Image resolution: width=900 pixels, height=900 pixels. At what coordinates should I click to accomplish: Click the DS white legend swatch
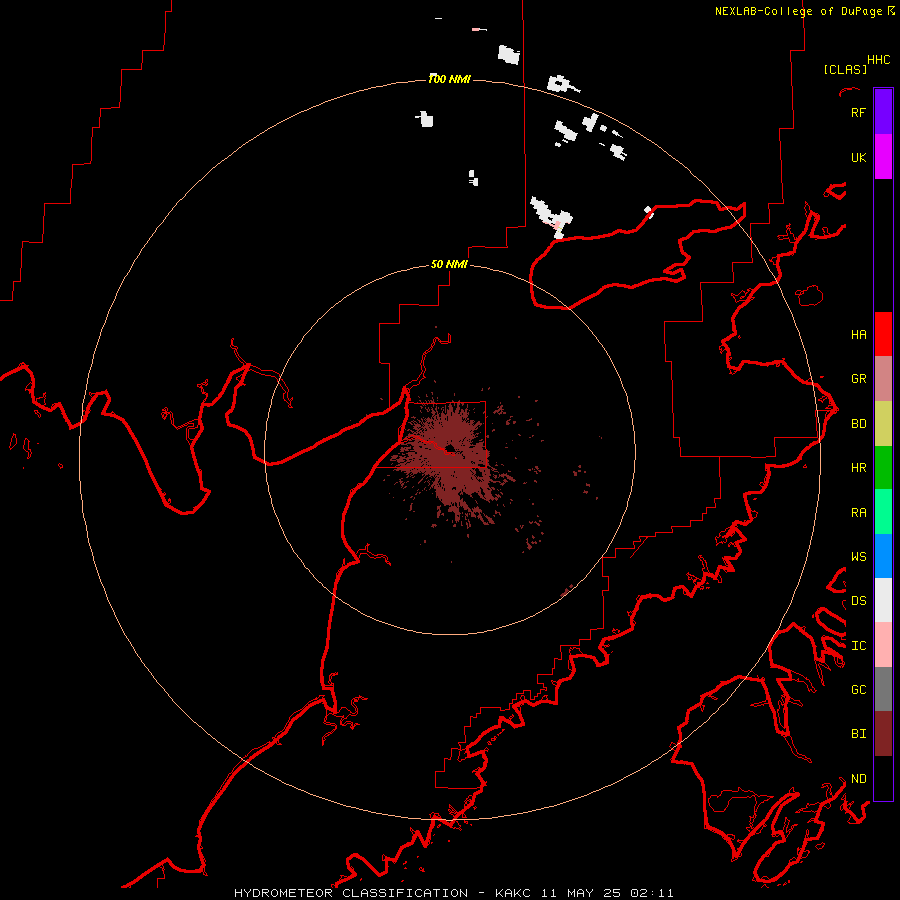(883, 600)
